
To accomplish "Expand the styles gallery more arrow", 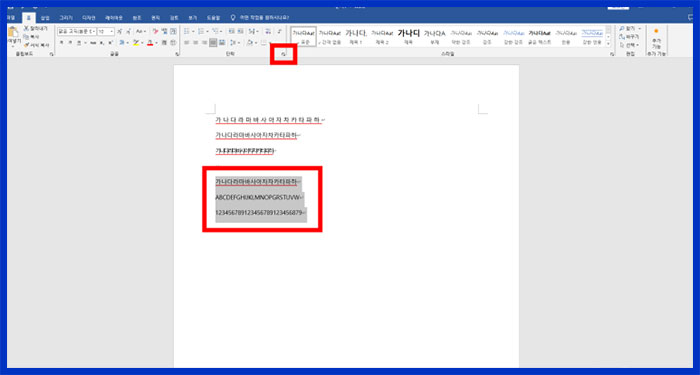I will 608,44.
